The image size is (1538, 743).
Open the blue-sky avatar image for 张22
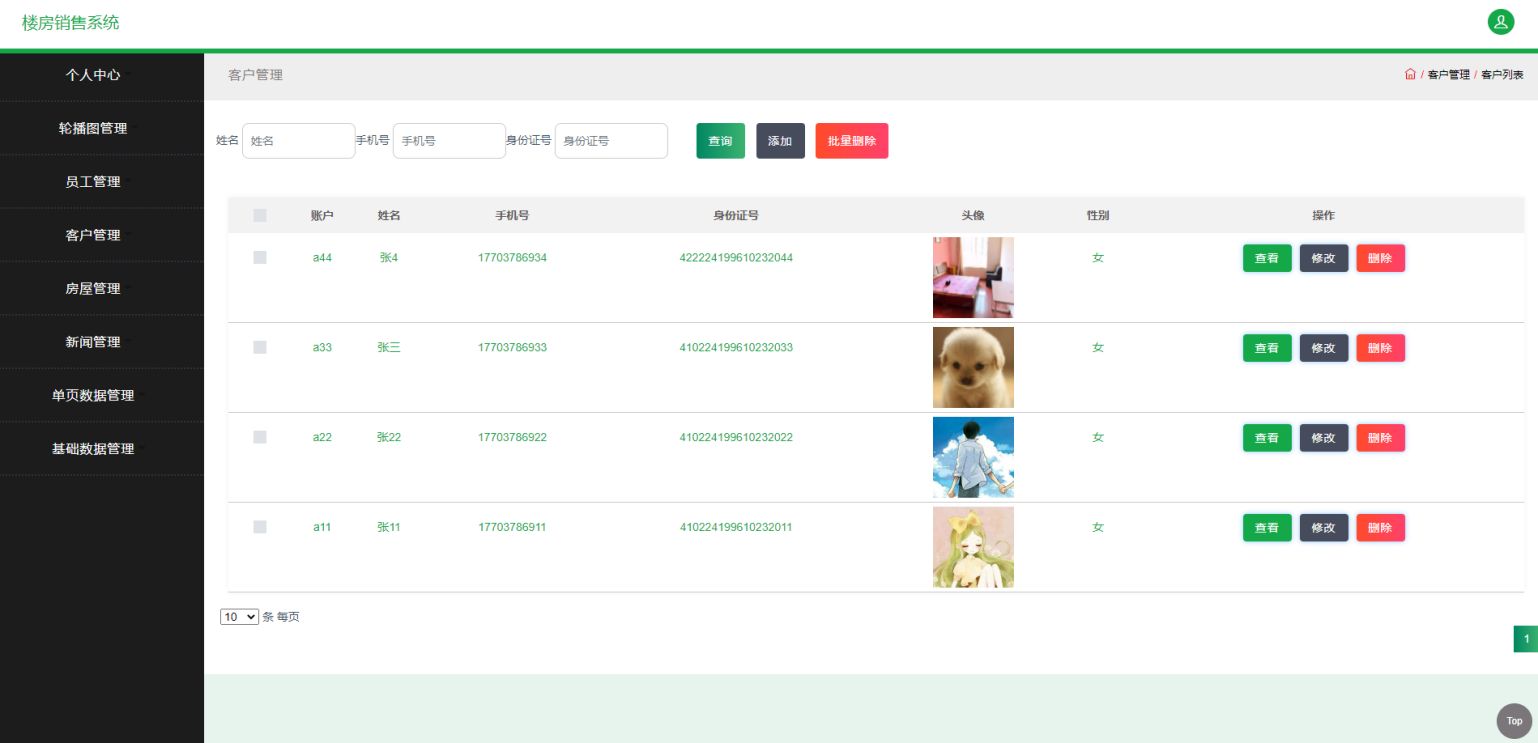973,457
